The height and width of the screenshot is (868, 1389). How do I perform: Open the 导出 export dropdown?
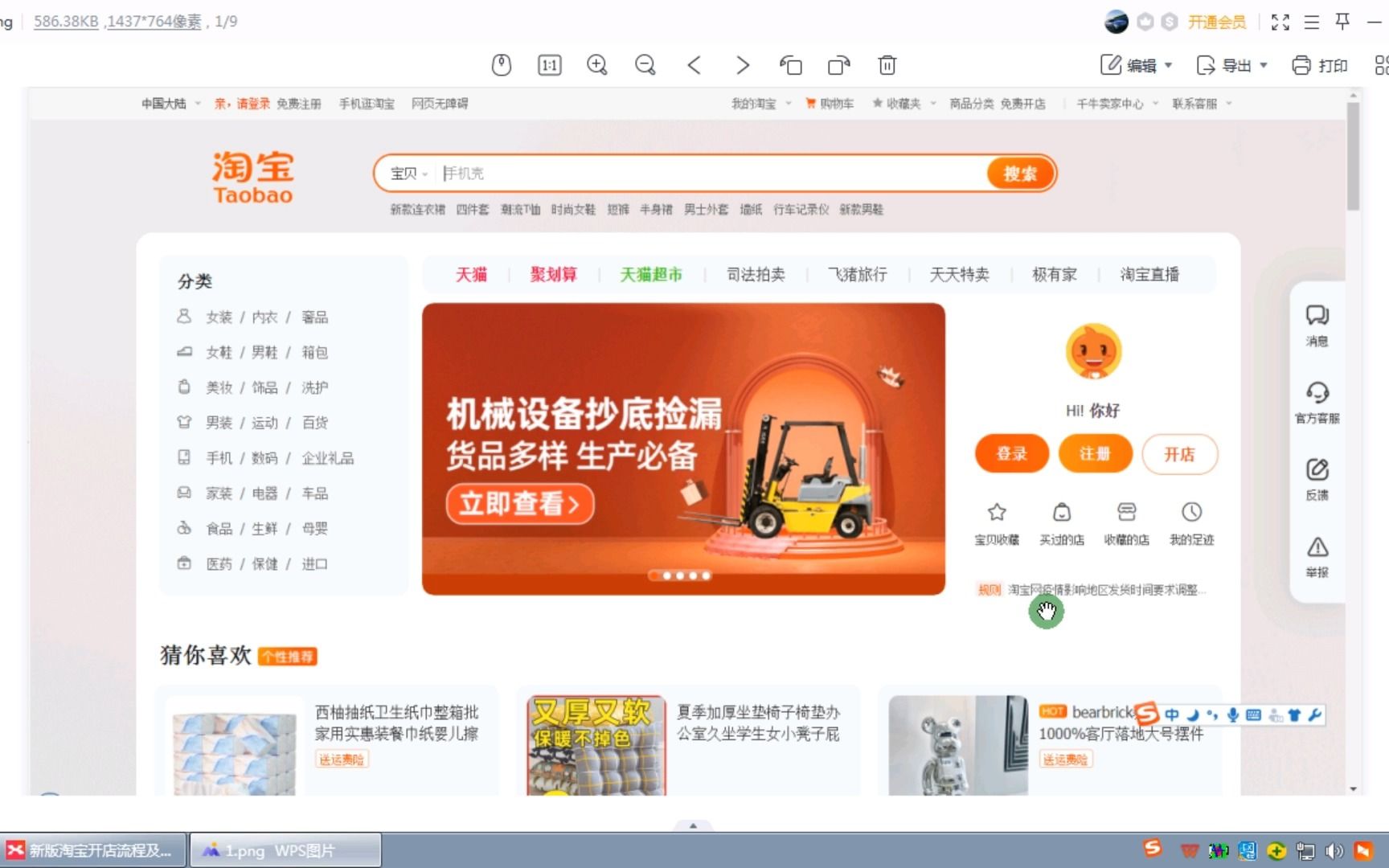[1232, 65]
